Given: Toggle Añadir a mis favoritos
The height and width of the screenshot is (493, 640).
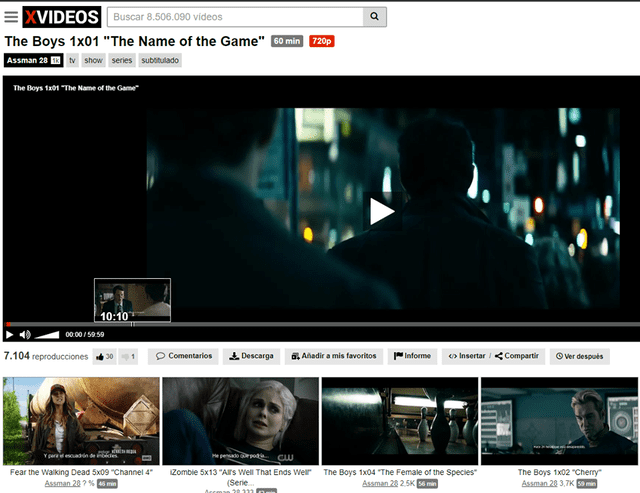Looking at the screenshot, I should [x=334, y=356].
